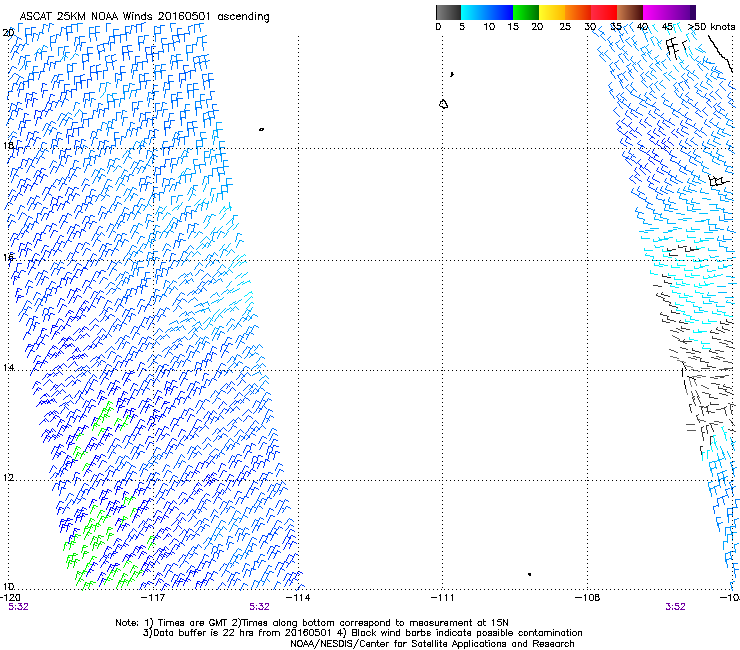Click the yellow 20-25 knots color segment
Image resolution: width=740 pixels, height=650 pixels.
point(552,12)
